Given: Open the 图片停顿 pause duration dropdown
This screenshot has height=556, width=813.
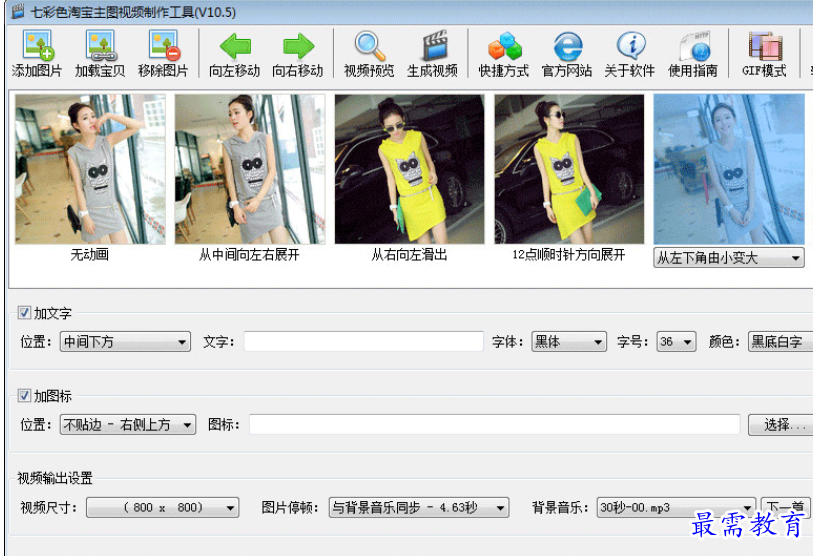Looking at the screenshot, I should tap(419, 508).
